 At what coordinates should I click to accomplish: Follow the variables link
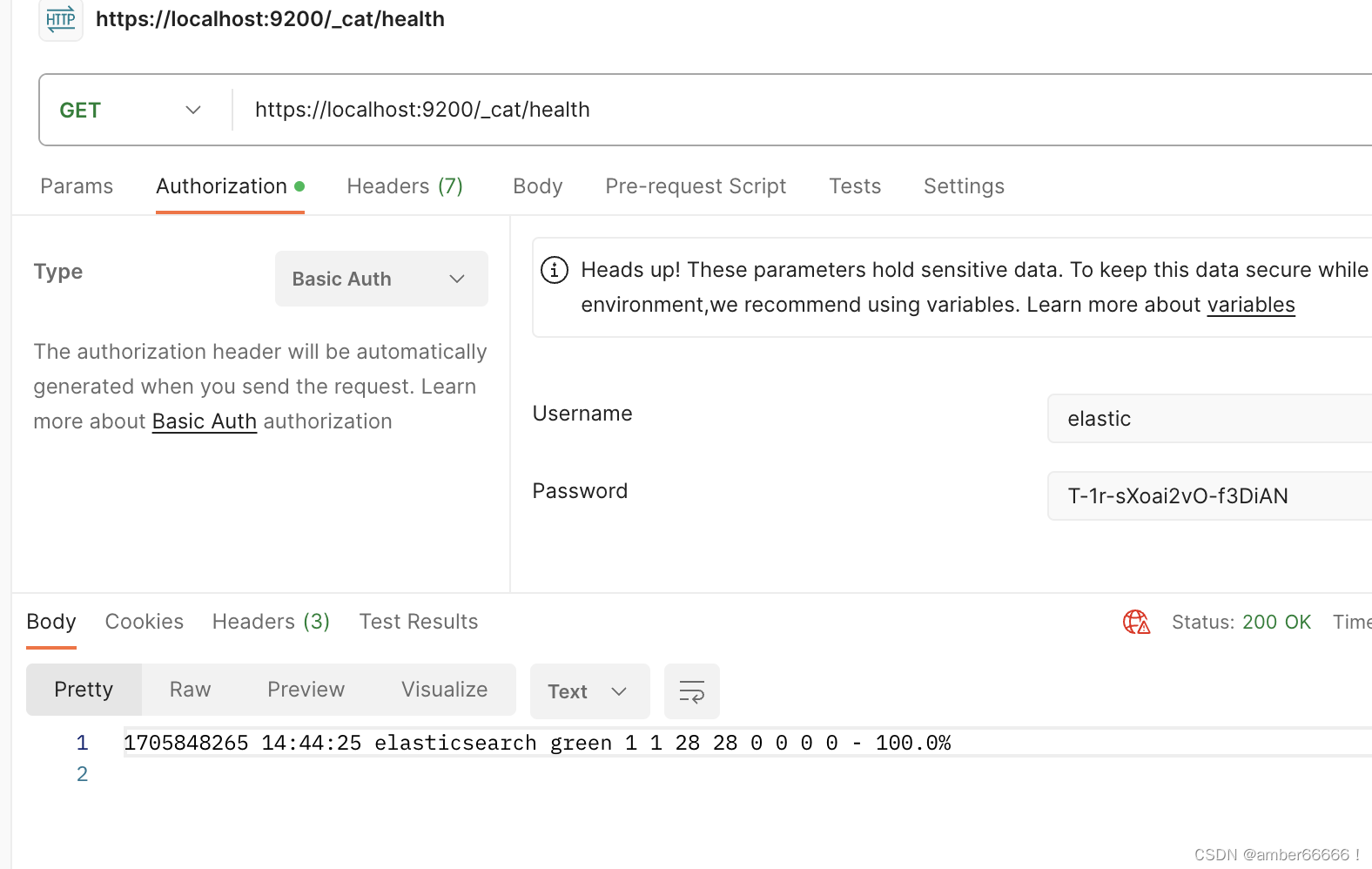[1251, 305]
